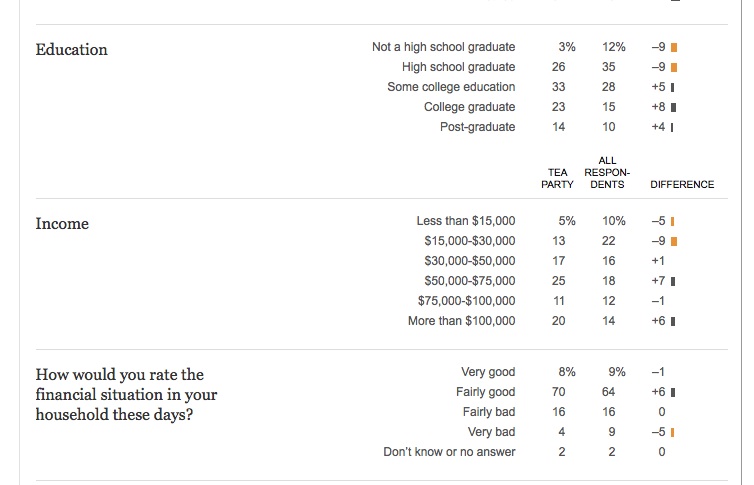Image resolution: width=754 pixels, height=485 pixels.
Task: Select the '$50,000-$75,000' income label
Action: 469,281
